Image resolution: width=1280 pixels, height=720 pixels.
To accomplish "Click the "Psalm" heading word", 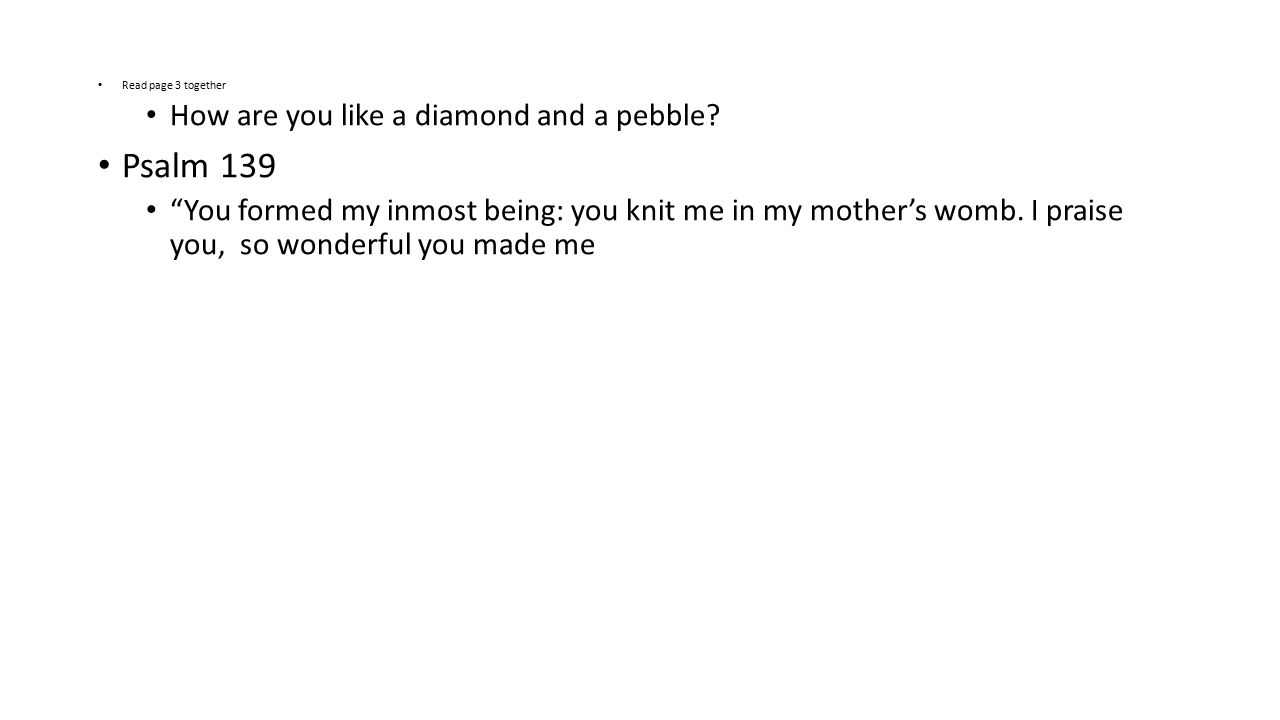I will (x=165, y=167).
